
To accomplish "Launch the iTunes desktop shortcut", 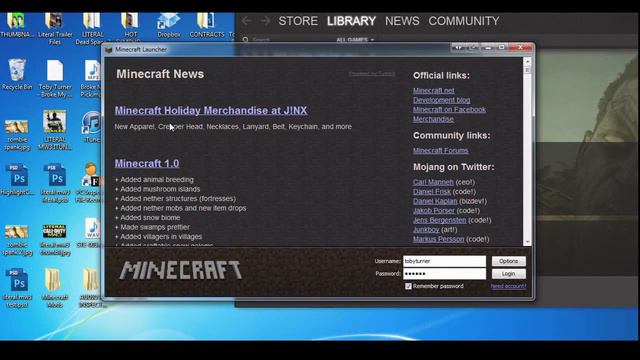I will pyautogui.click(x=92, y=127).
